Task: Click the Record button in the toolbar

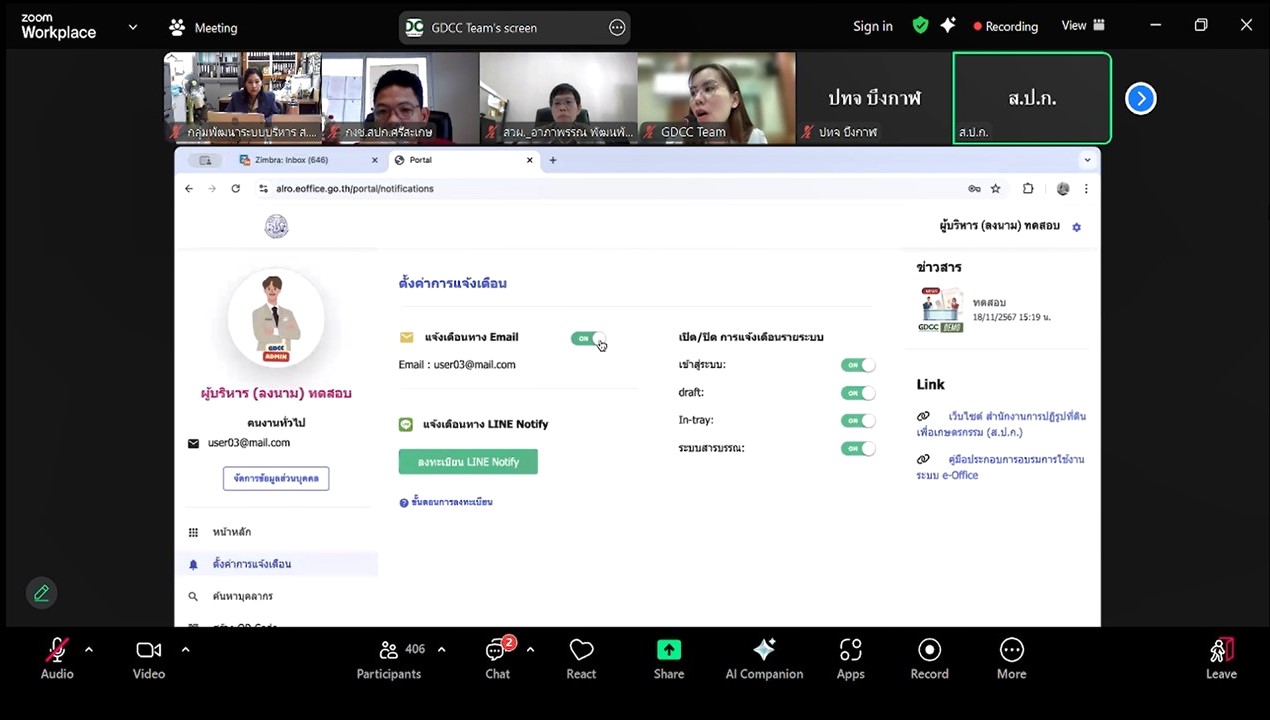Action: 929,659
